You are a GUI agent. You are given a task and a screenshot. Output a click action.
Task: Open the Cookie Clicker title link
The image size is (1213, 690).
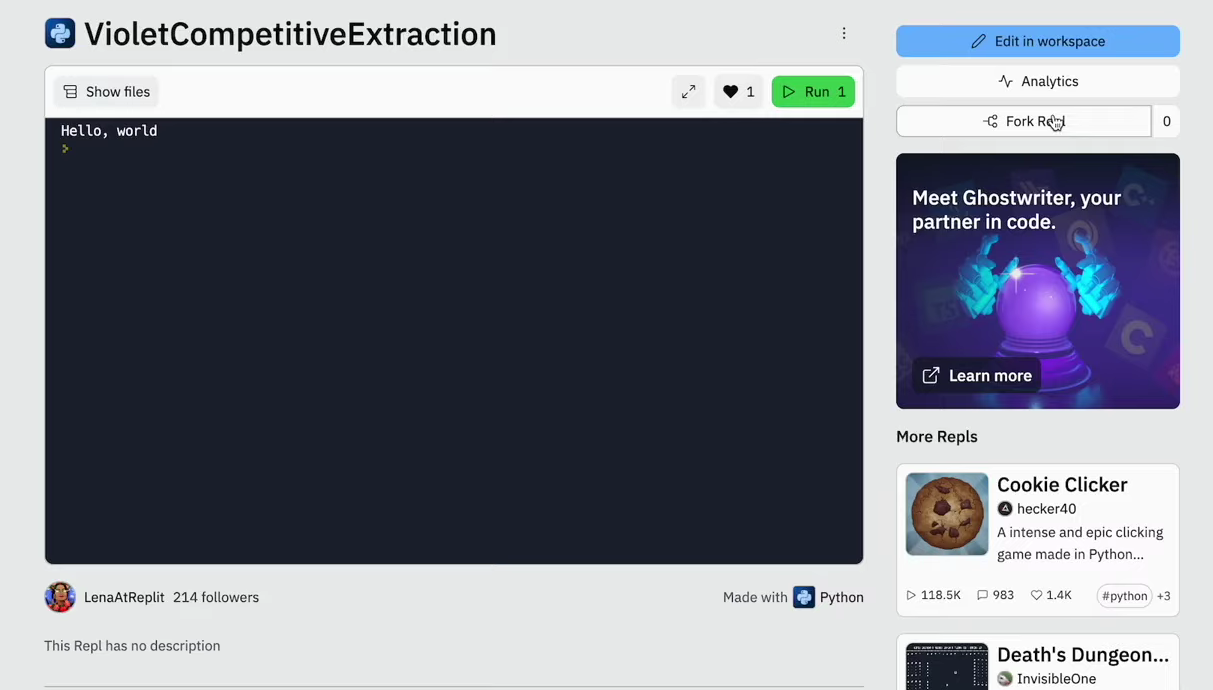pos(1062,485)
